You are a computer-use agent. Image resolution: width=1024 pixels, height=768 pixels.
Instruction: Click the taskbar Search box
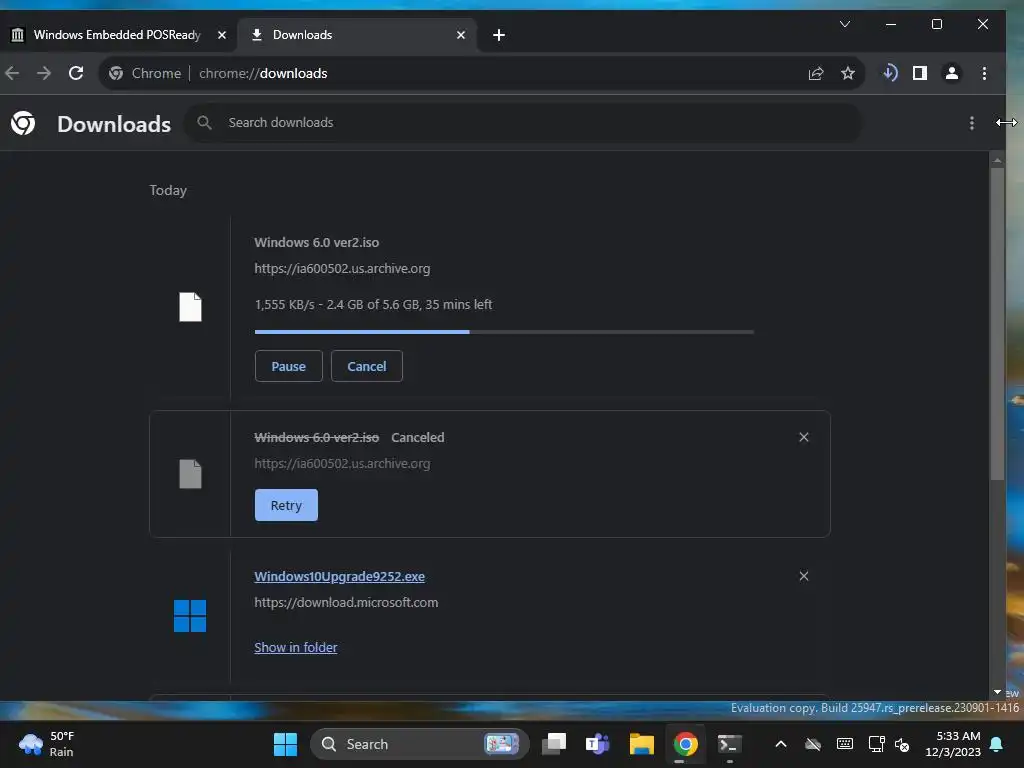click(419, 744)
